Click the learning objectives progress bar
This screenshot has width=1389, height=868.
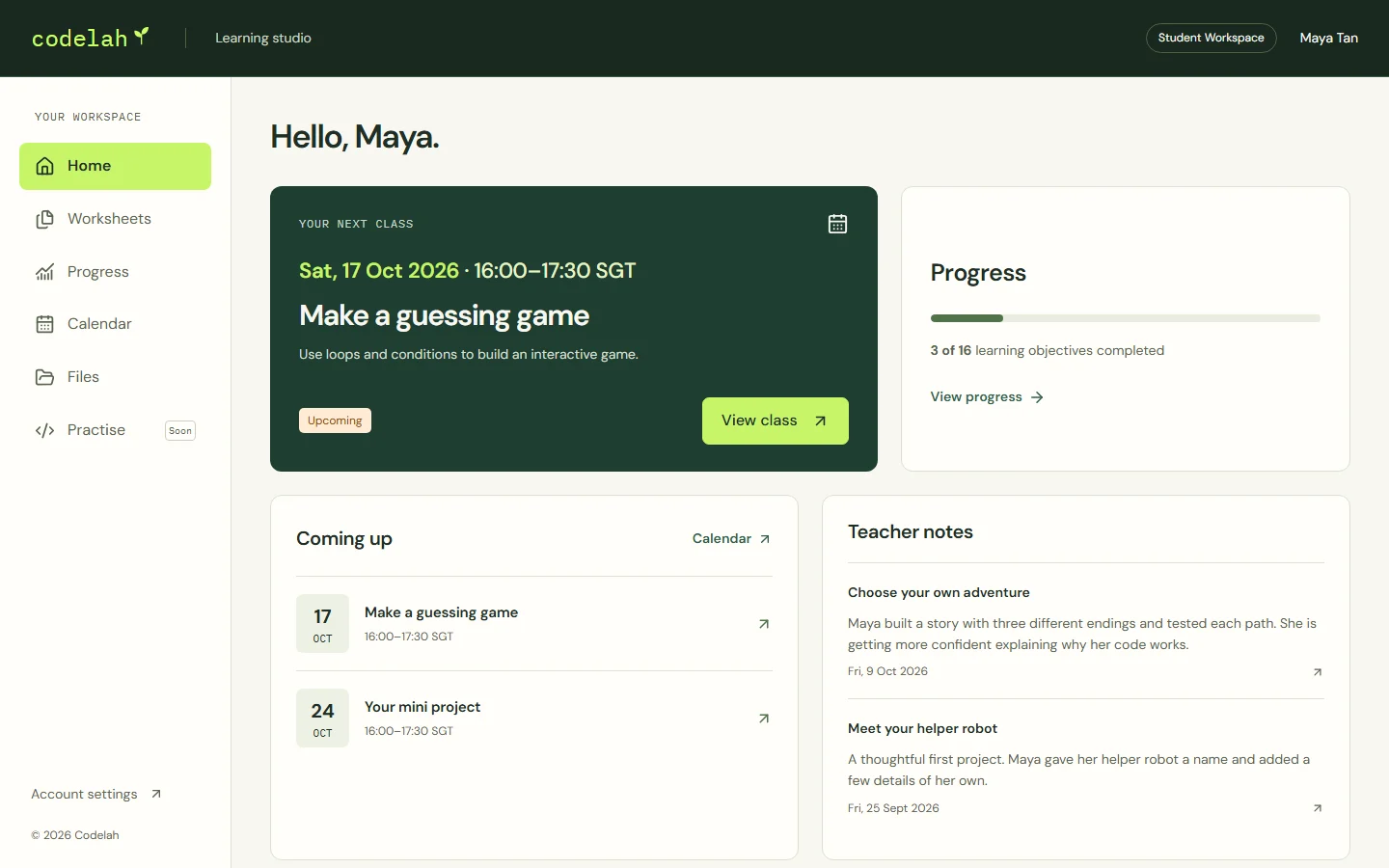[1125, 318]
